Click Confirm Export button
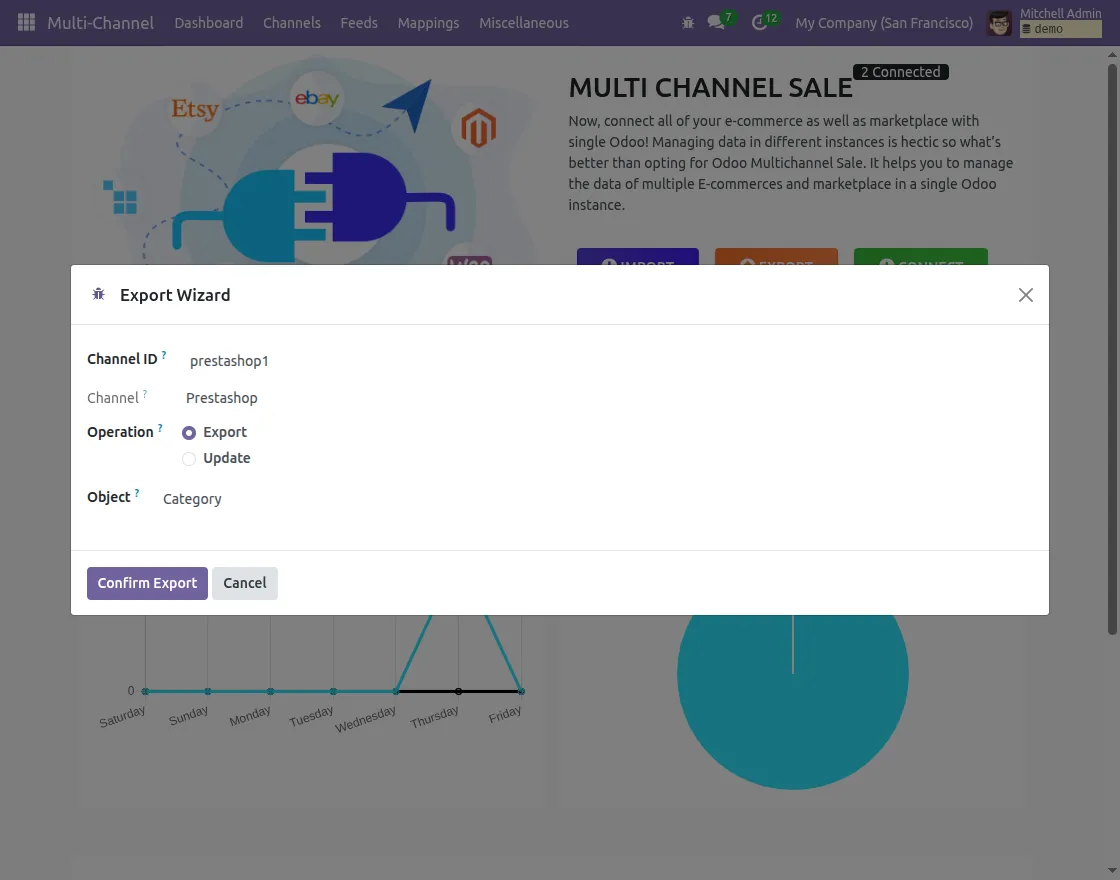Image resolution: width=1120 pixels, height=880 pixels. 147,583
